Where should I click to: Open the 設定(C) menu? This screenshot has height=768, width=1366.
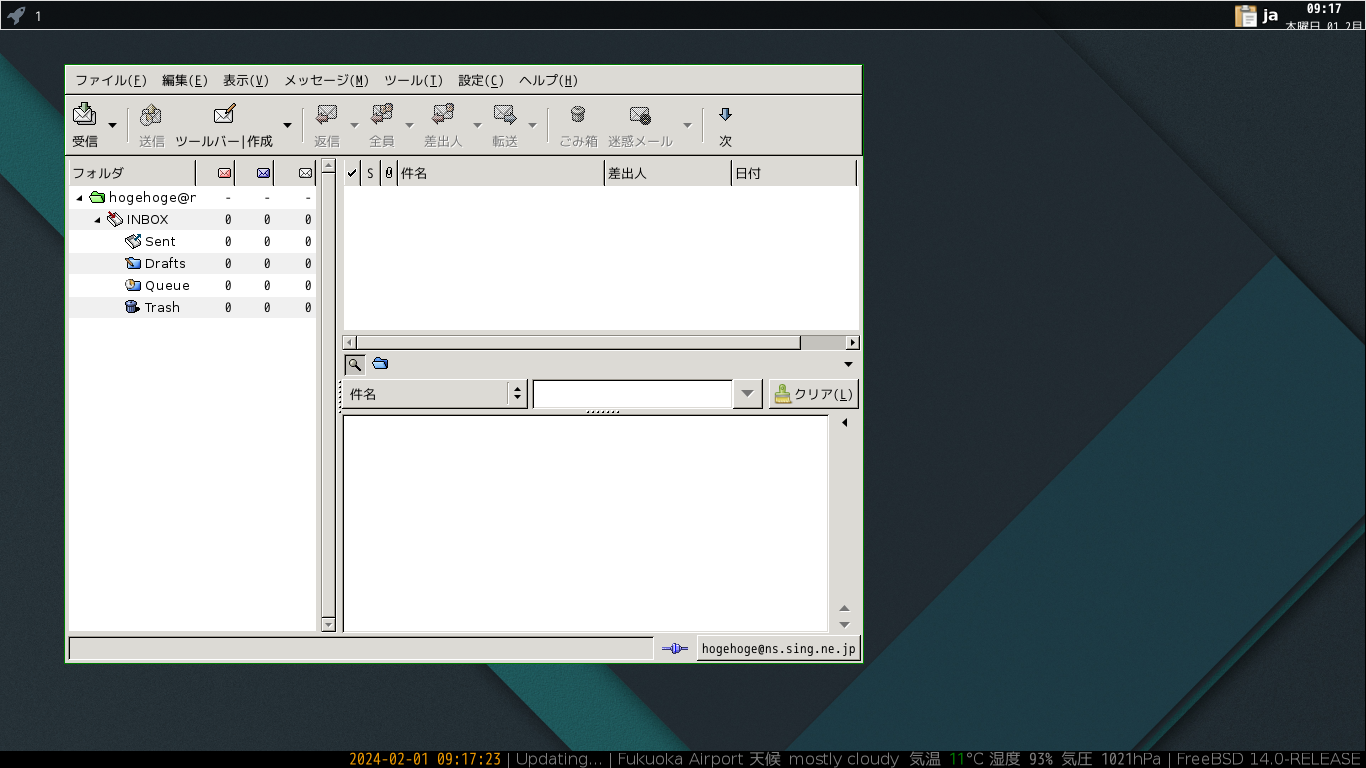pyautogui.click(x=481, y=81)
